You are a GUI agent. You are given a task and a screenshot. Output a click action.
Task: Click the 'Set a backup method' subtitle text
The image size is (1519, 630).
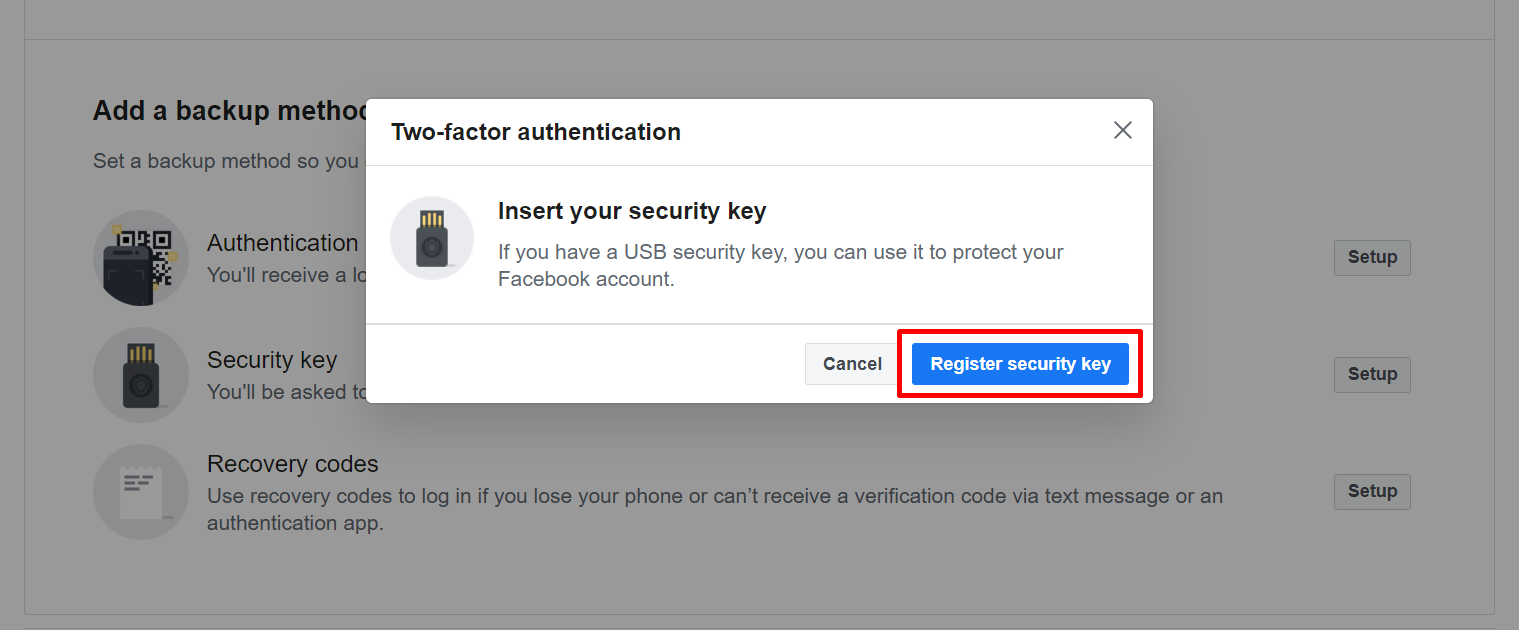click(x=226, y=161)
